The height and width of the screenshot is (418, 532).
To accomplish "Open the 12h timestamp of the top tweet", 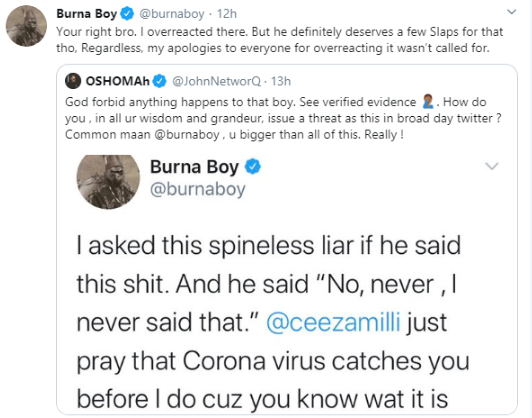I will [x=227, y=14].
